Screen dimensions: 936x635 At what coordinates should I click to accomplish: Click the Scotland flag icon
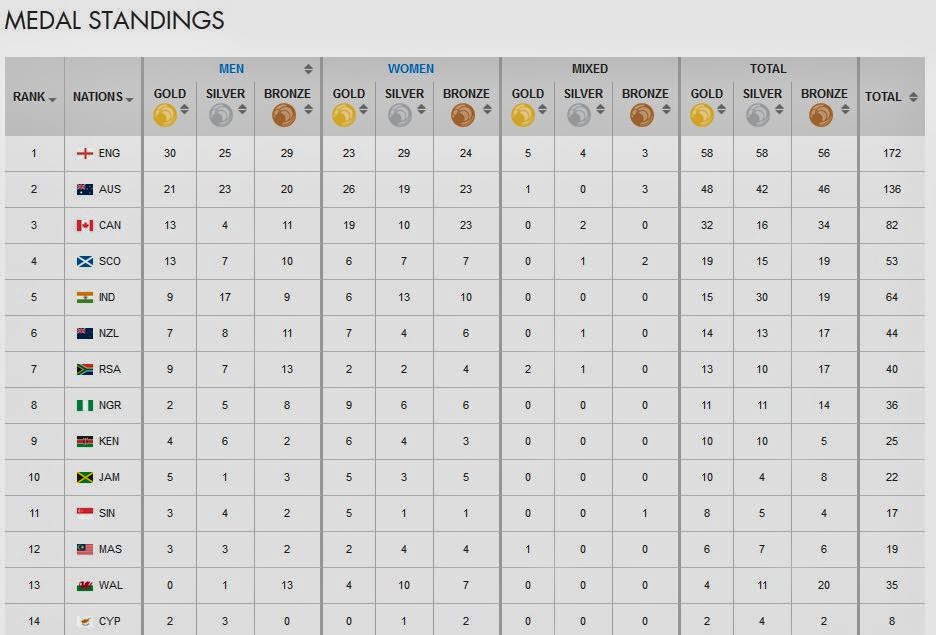point(85,261)
